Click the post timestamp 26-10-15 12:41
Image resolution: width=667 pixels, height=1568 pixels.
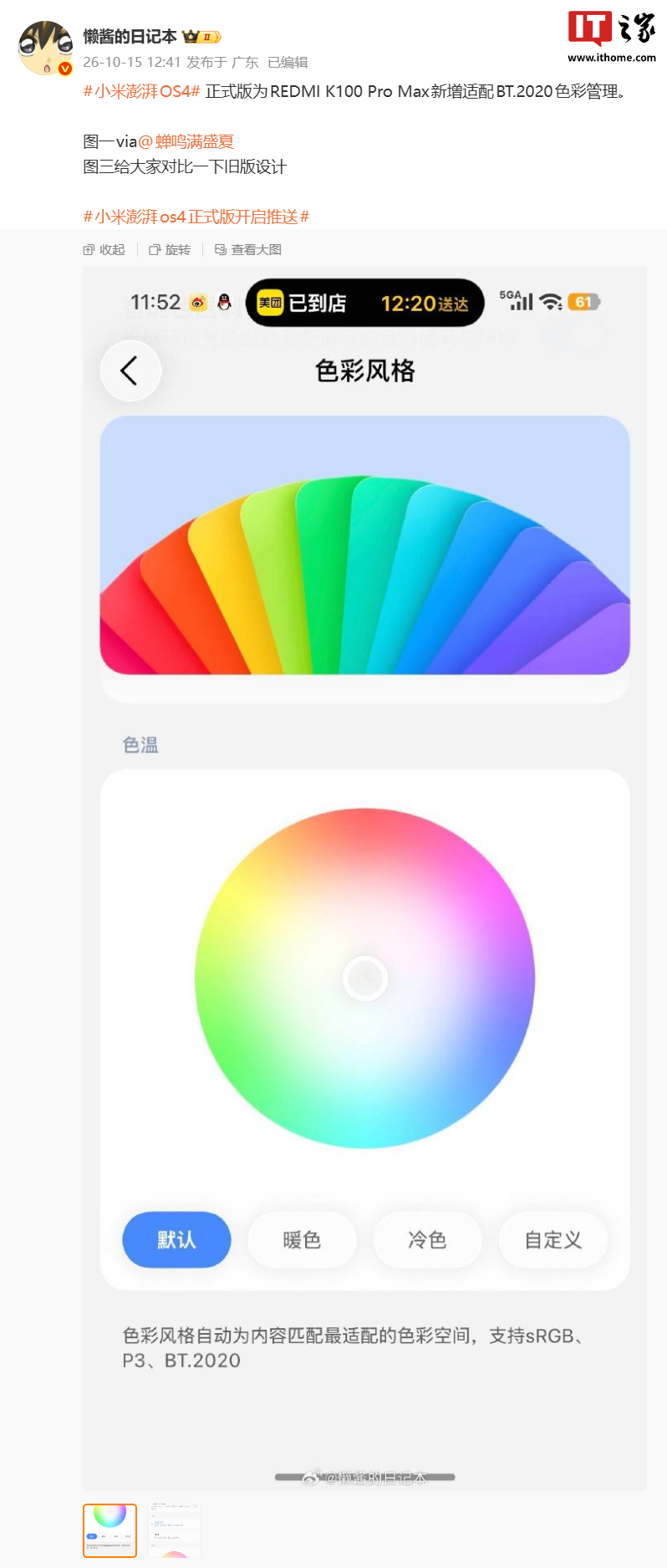click(x=132, y=63)
